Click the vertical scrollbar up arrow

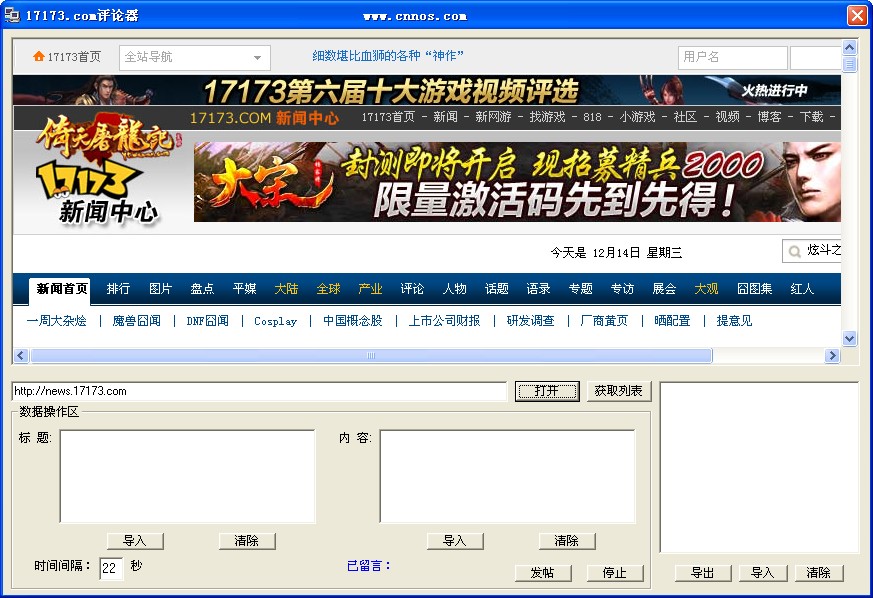(x=849, y=47)
